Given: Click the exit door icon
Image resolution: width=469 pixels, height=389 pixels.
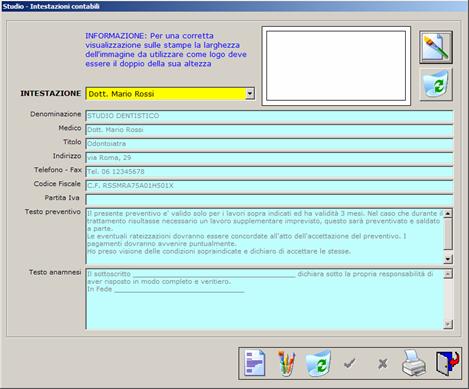Looking at the screenshot, I should [x=448, y=363].
